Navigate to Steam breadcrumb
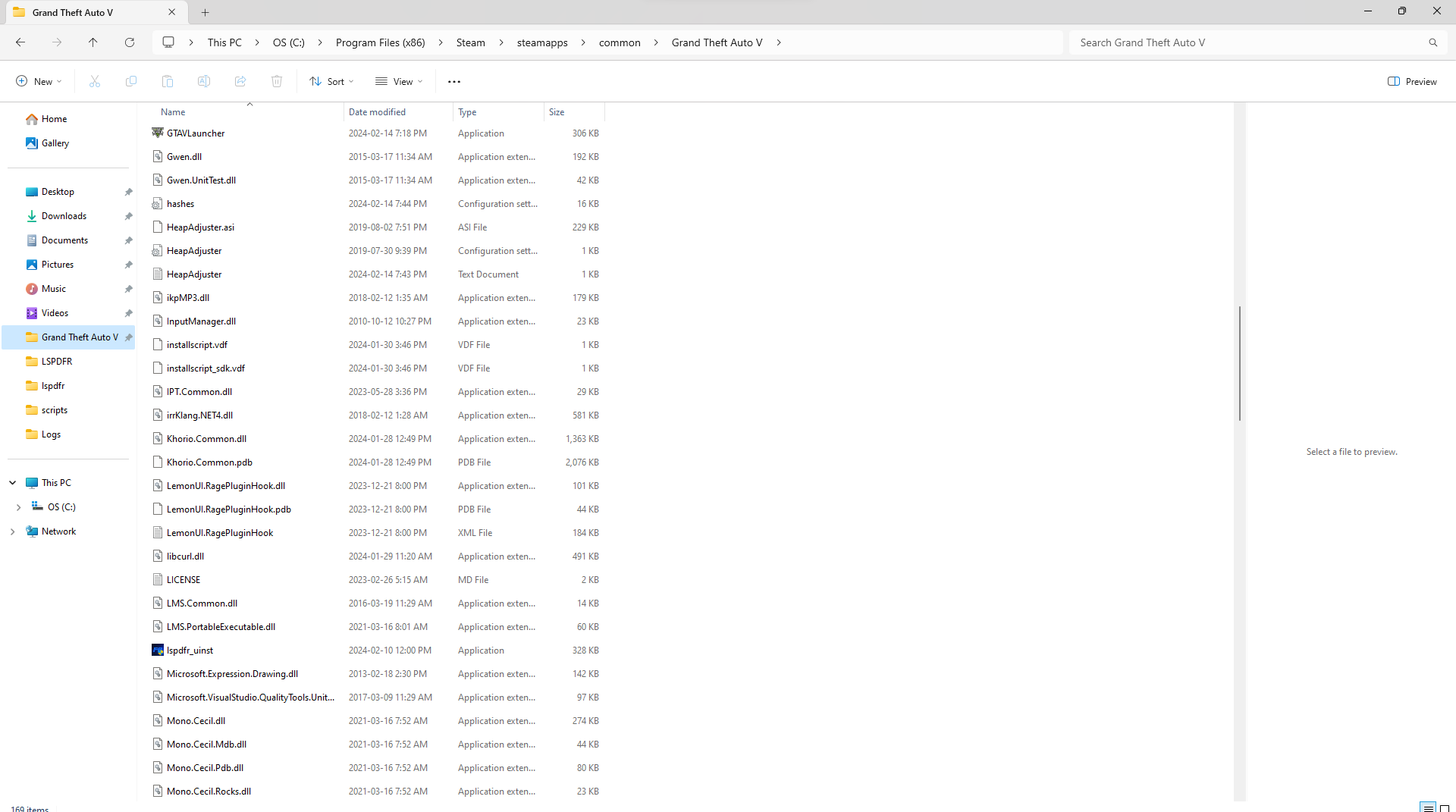Image resolution: width=1456 pixels, height=812 pixels. tap(471, 42)
